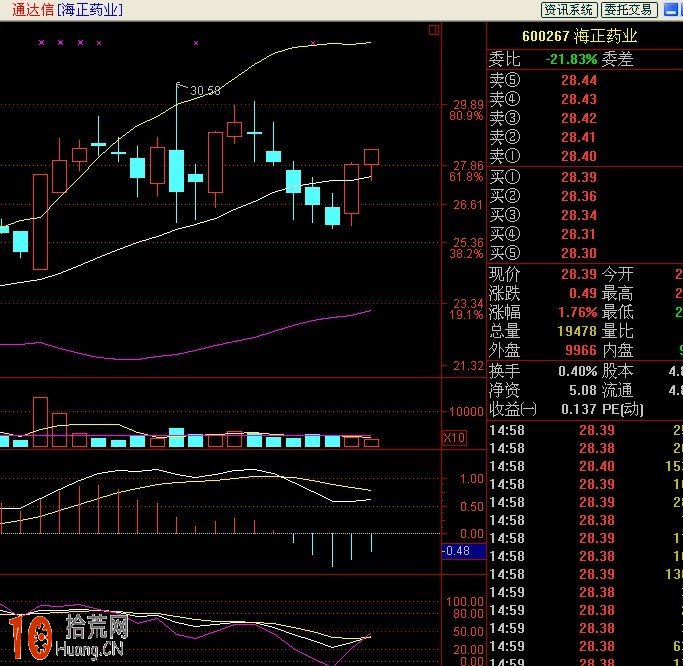683x666 pixels.
Task: Select the 14:58 tick trade at 28.40
Action: click(x=585, y=467)
